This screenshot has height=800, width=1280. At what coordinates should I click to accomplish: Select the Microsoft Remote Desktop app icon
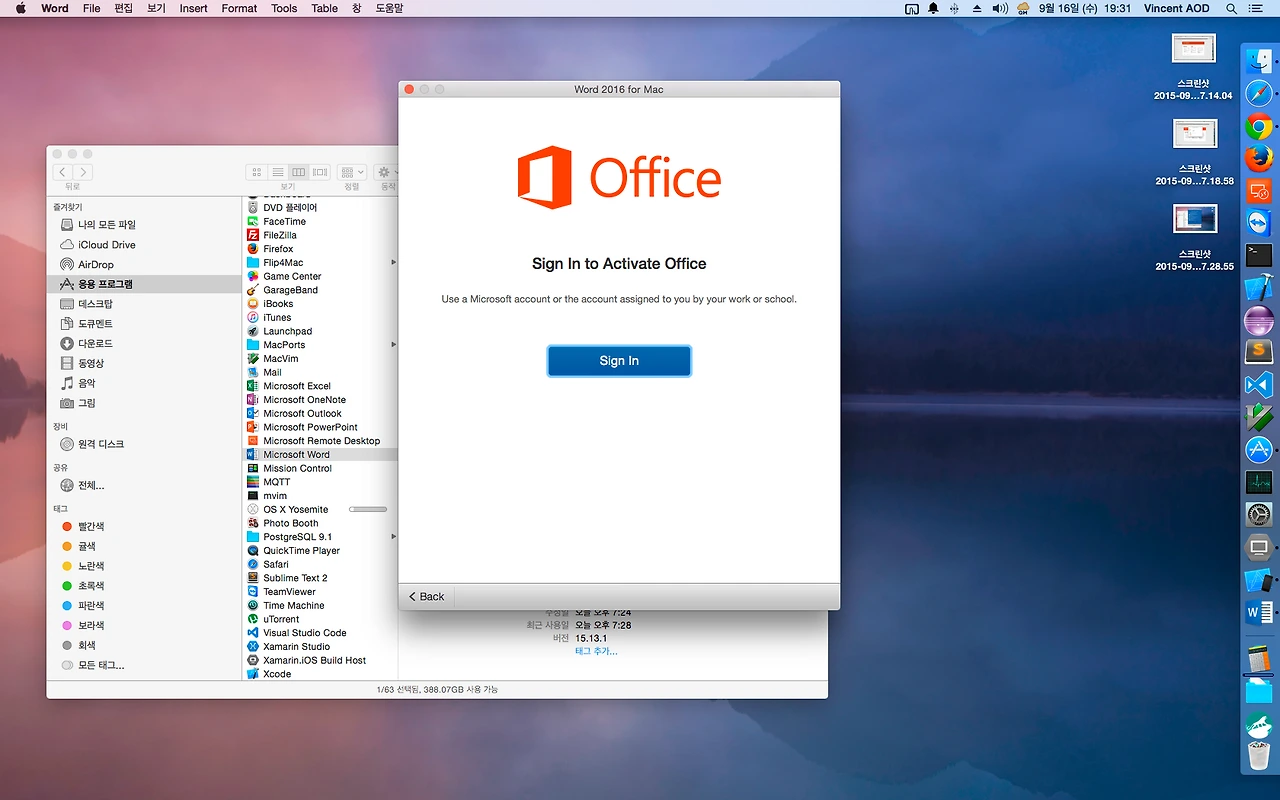coord(253,441)
